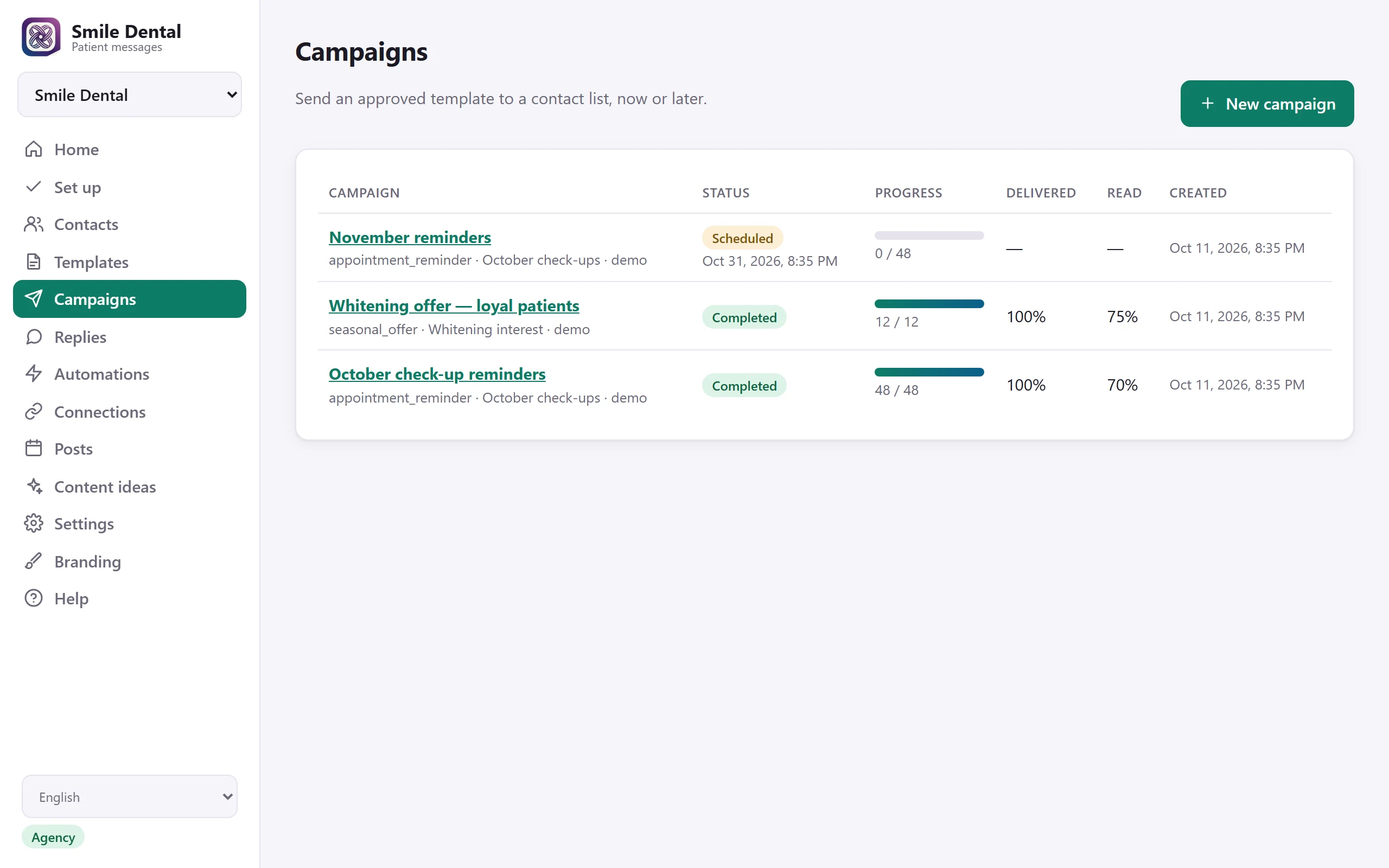Click the 'Oct 31, 2026, 8:35 PM' scheduled date

click(x=770, y=260)
